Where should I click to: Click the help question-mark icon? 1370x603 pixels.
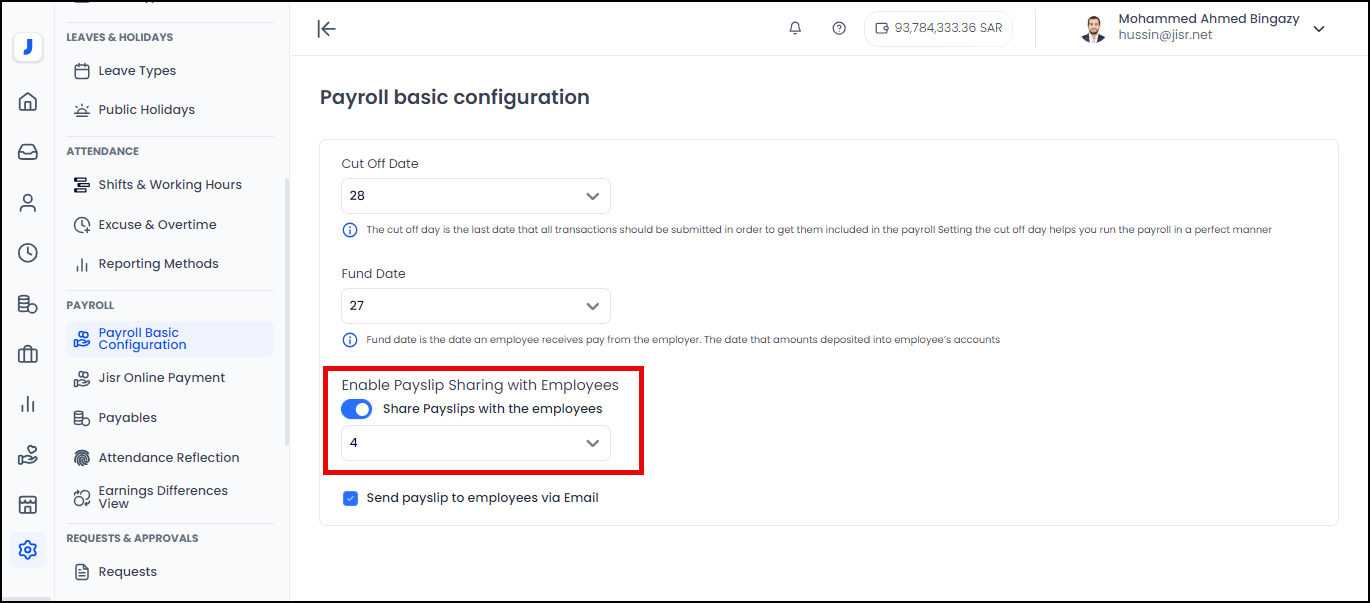839,28
